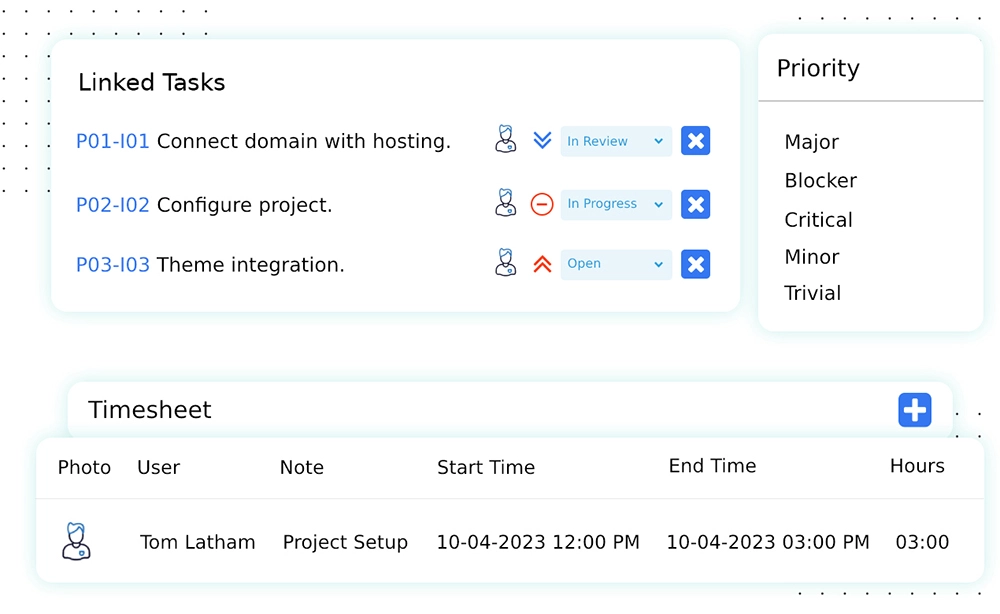This screenshot has height=614, width=1000.
Task: Click the Blocker icon next to Configure project
Action: point(541,204)
